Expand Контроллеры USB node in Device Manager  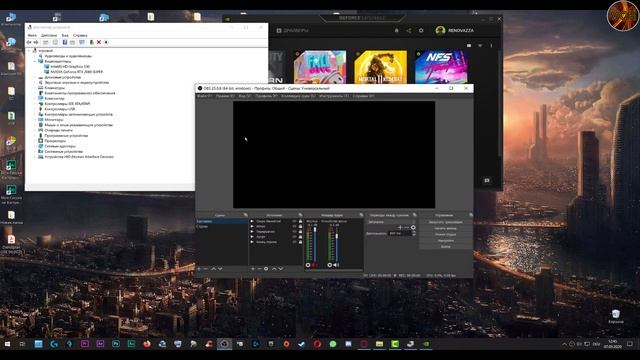tap(35, 109)
